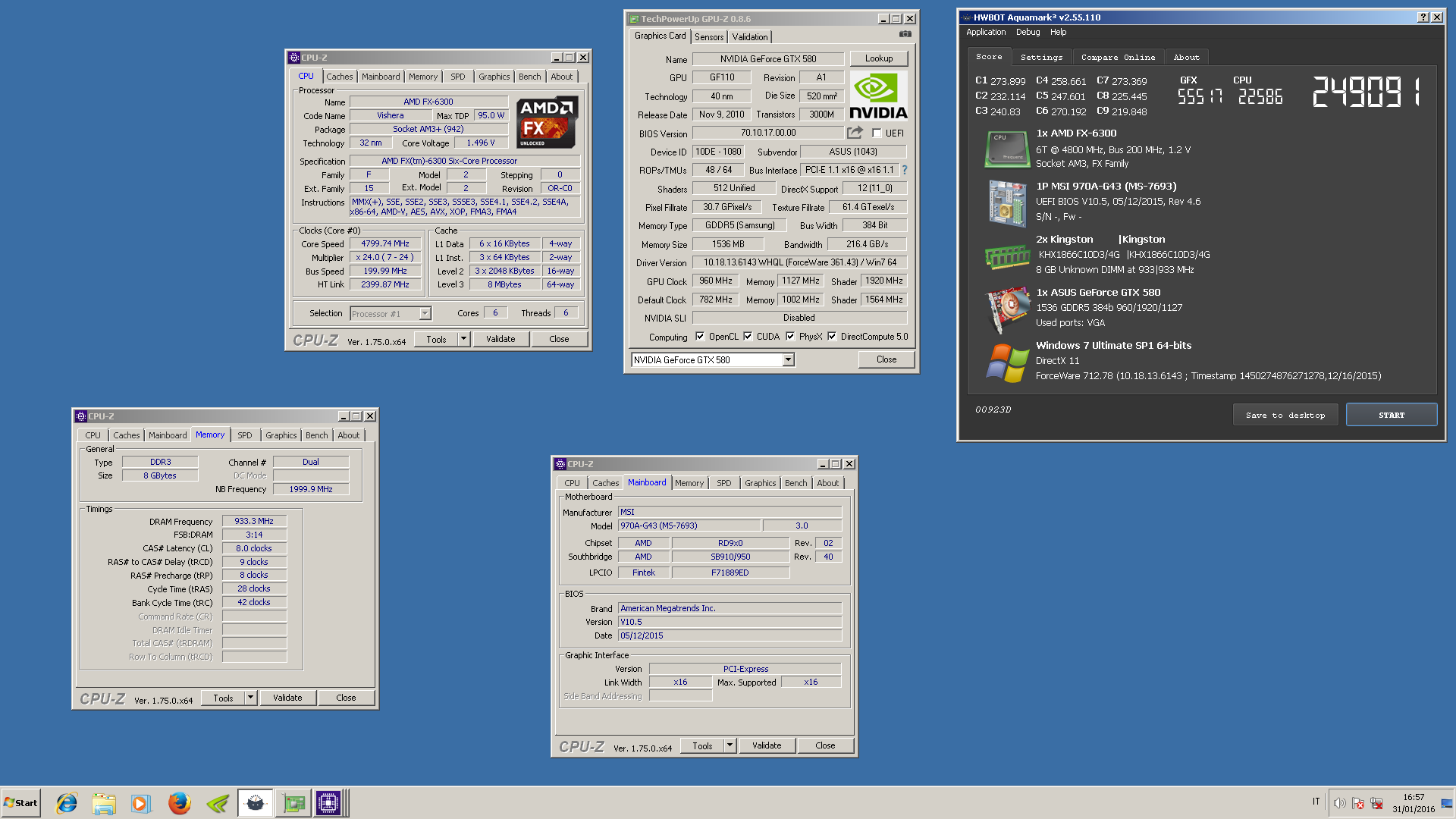Click the Bus Interface question mark in GPU-Z
Viewport: 1456px width, 819px height.
[905, 170]
